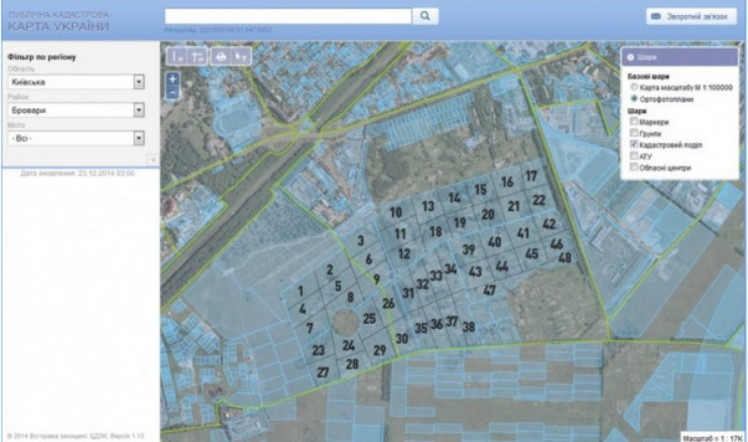748x442 pixels.
Task: Select the area measurement tool
Action: [197, 56]
